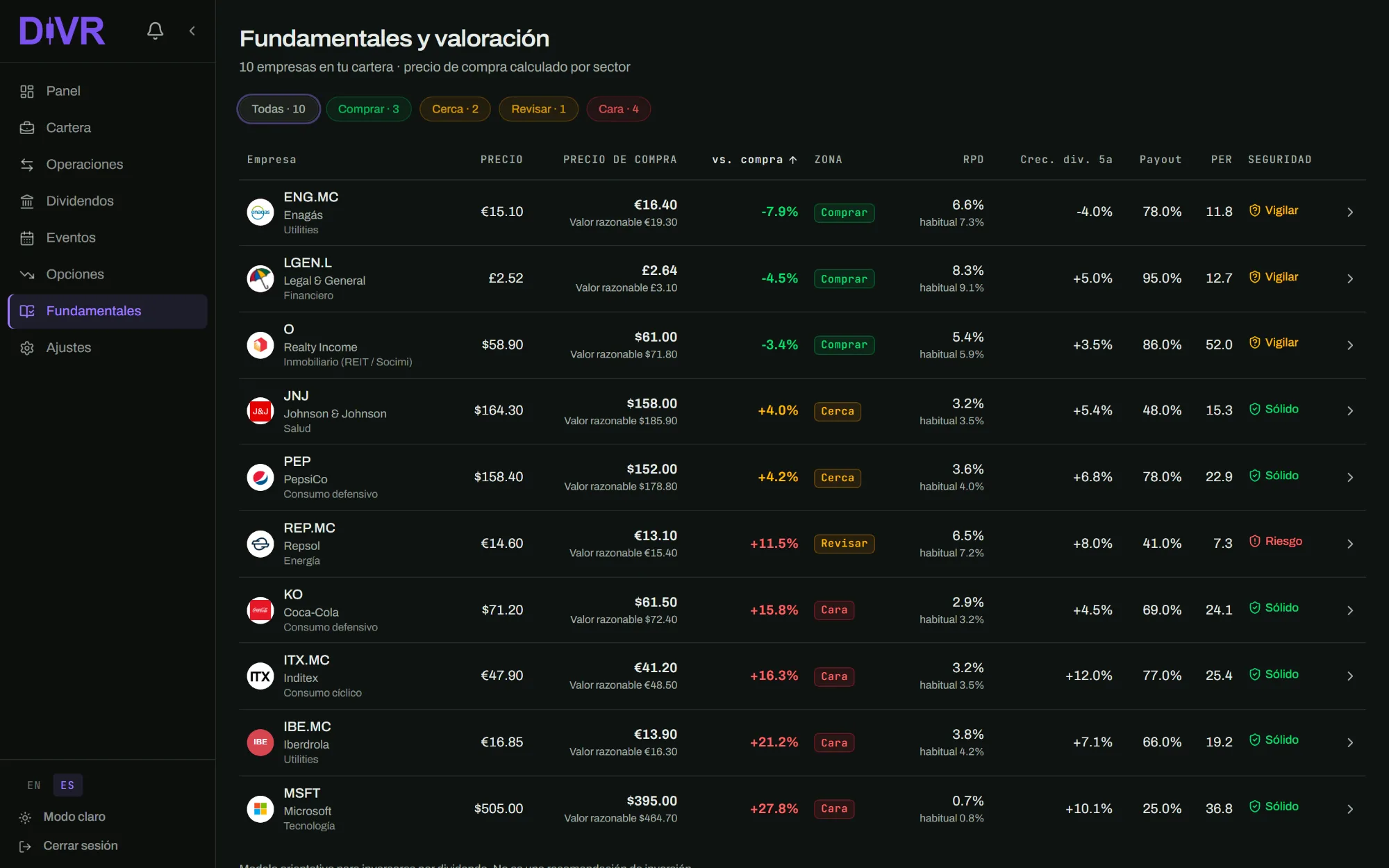Go to Cartera

(108, 128)
